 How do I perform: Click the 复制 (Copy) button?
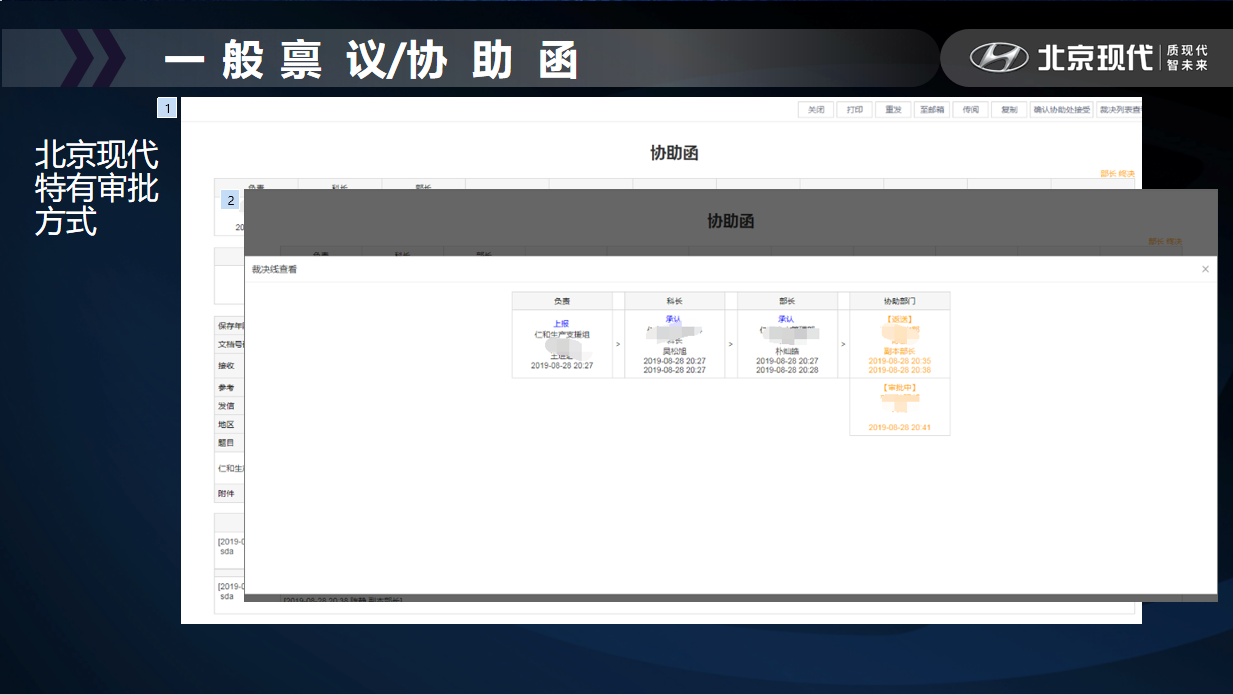[1008, 110]
